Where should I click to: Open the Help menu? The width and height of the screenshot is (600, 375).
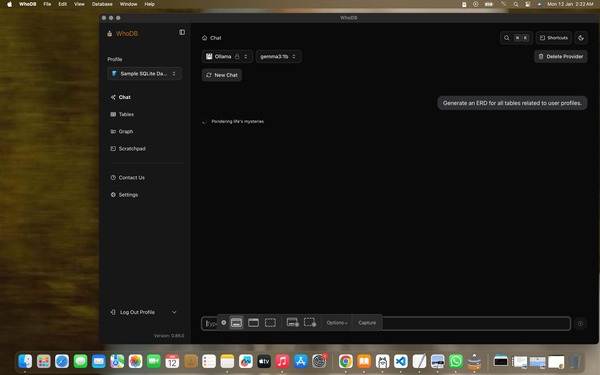150,4
